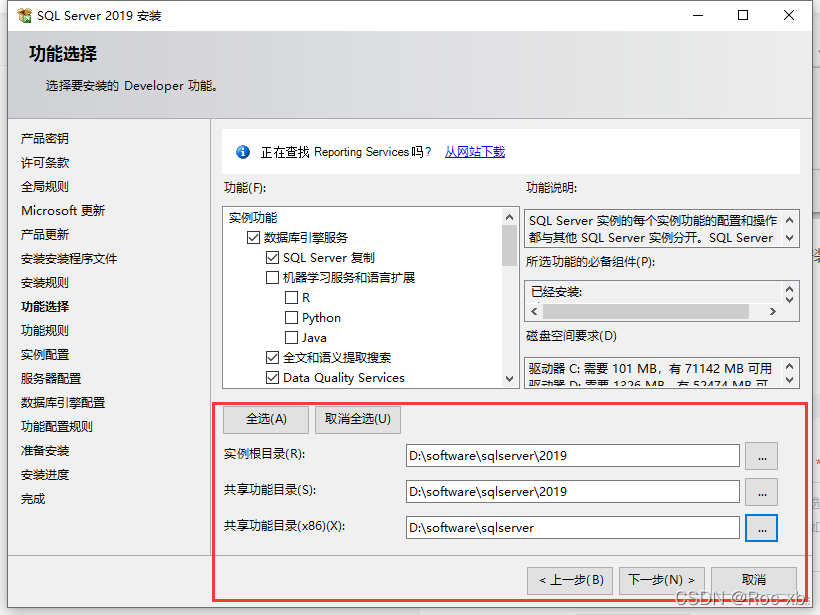Click the 下一步(N) button
The height and width of the screenshot is (615, 820).
point(662,580)
